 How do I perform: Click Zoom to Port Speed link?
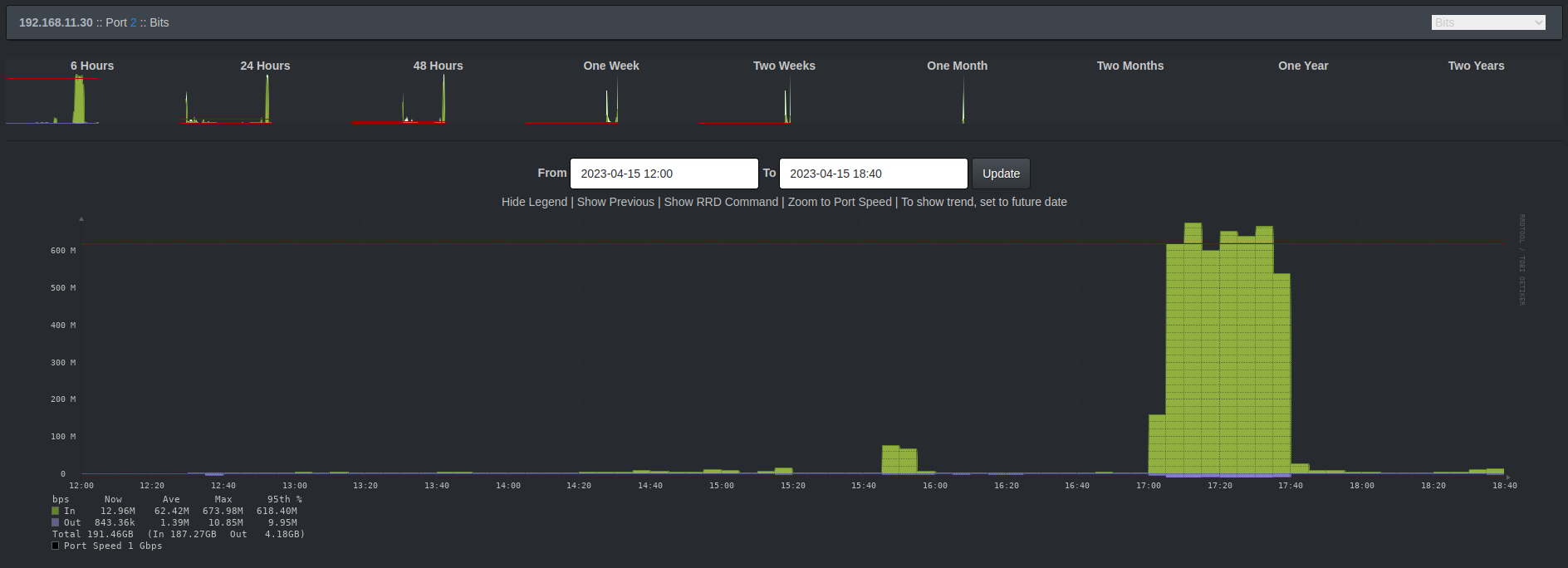[x=840, y=202]
